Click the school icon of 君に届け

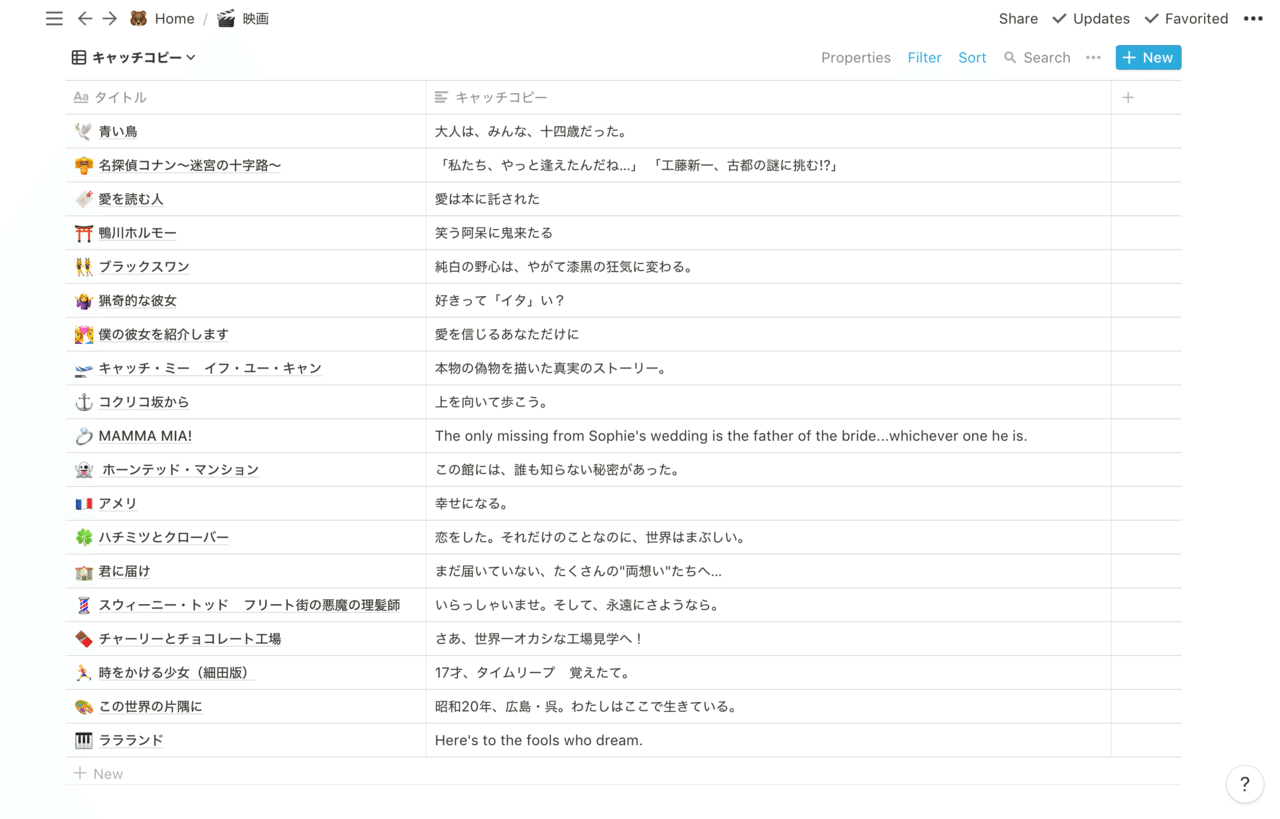click(x=84, y=572)
